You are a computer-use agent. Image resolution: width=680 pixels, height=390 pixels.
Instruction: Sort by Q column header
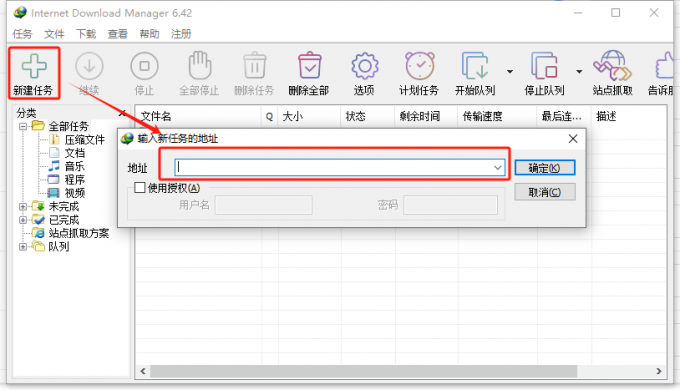[x=269, y=116]
